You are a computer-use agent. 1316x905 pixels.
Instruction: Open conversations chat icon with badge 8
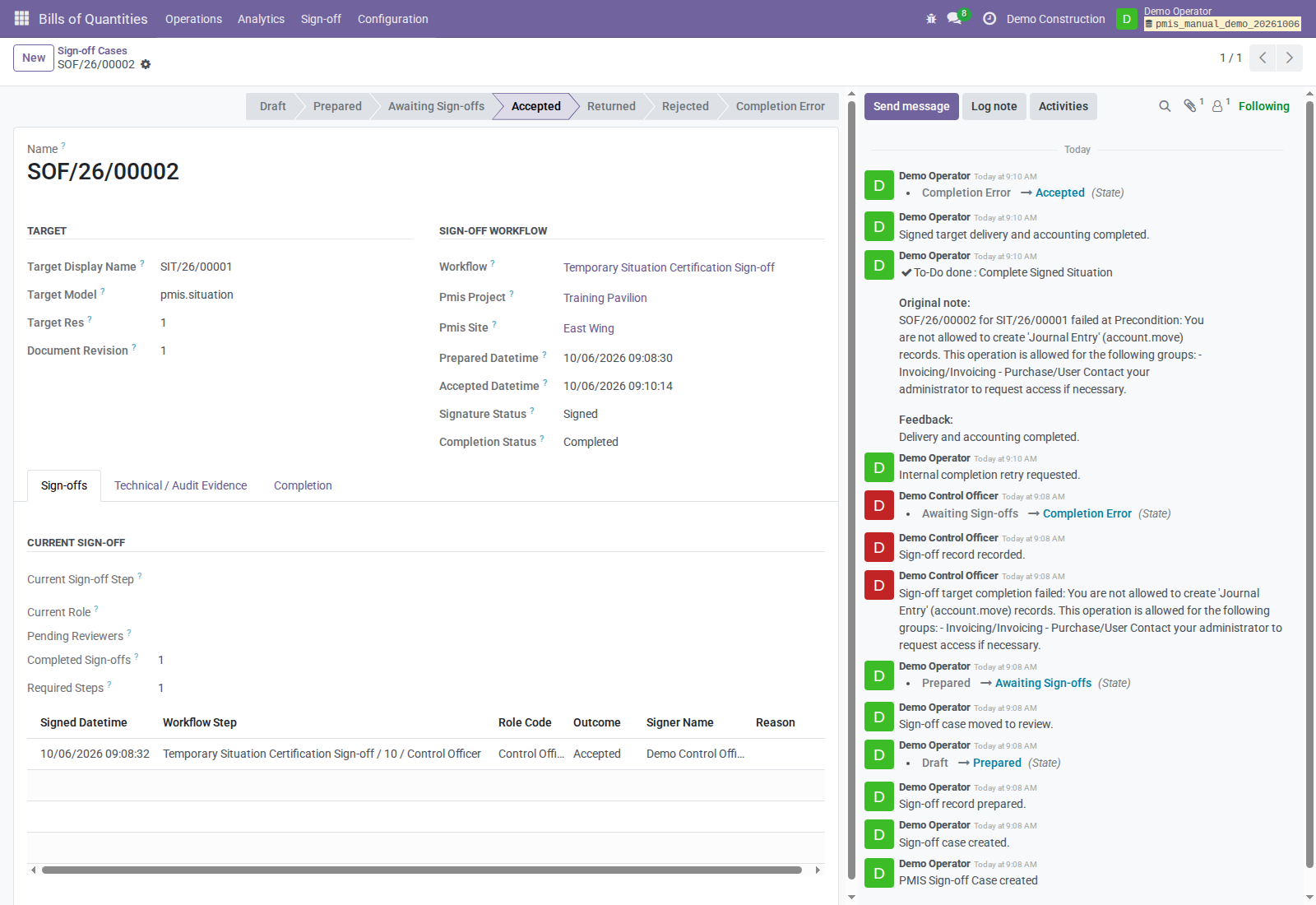point(956,18)
